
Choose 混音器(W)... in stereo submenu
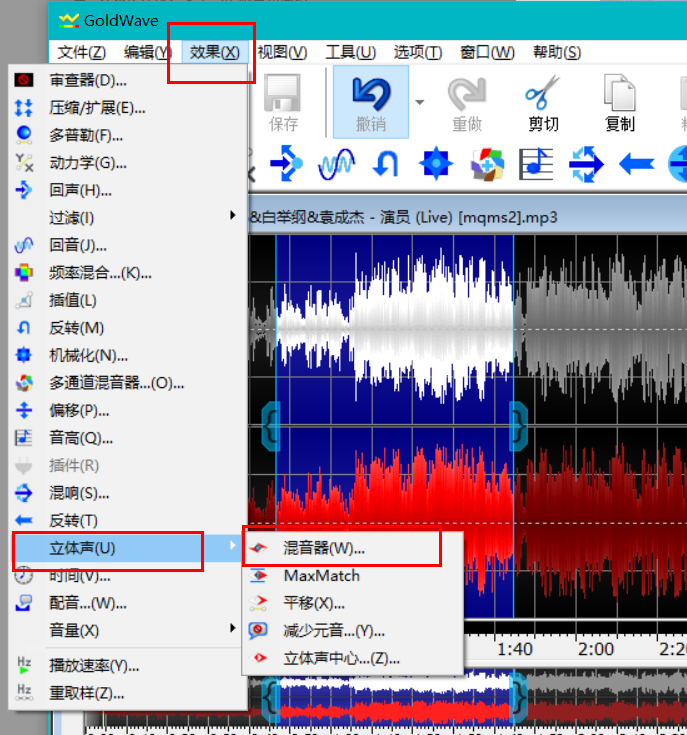tap(352, 548)
